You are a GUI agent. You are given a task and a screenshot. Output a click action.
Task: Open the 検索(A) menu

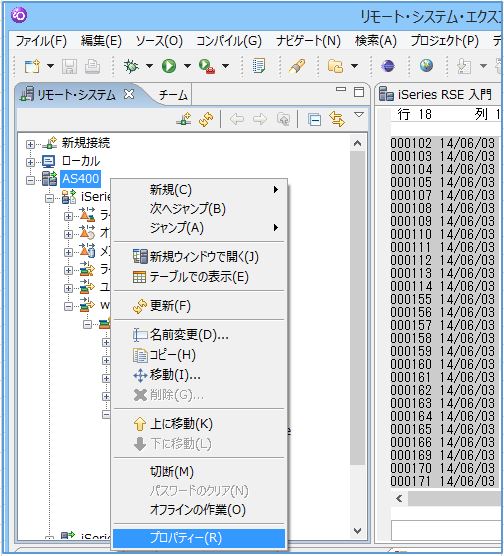376,41
